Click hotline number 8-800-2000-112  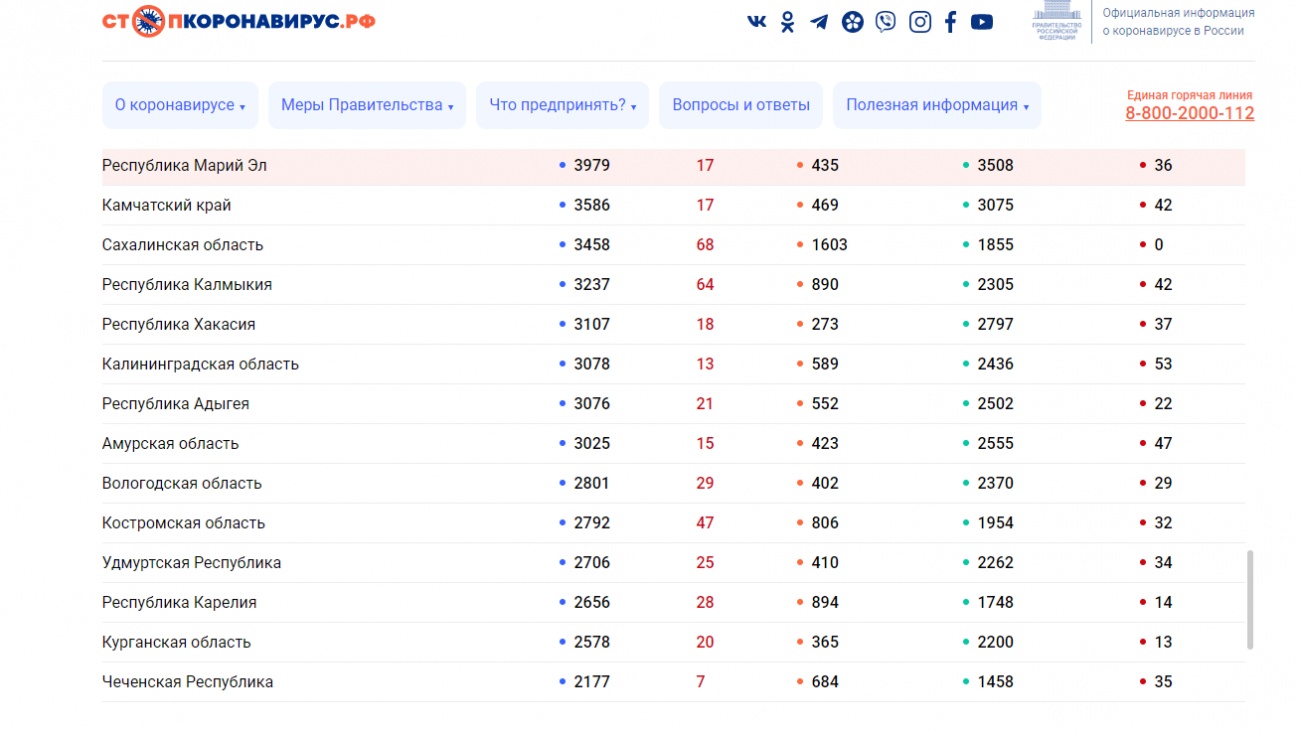(1189, 113)
